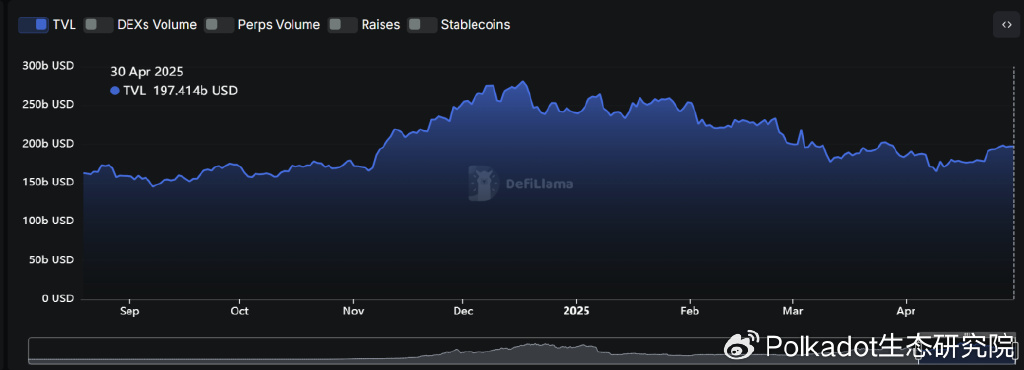
Task: Click the blue TVL legend dot
Action: [x=115, y=91]
